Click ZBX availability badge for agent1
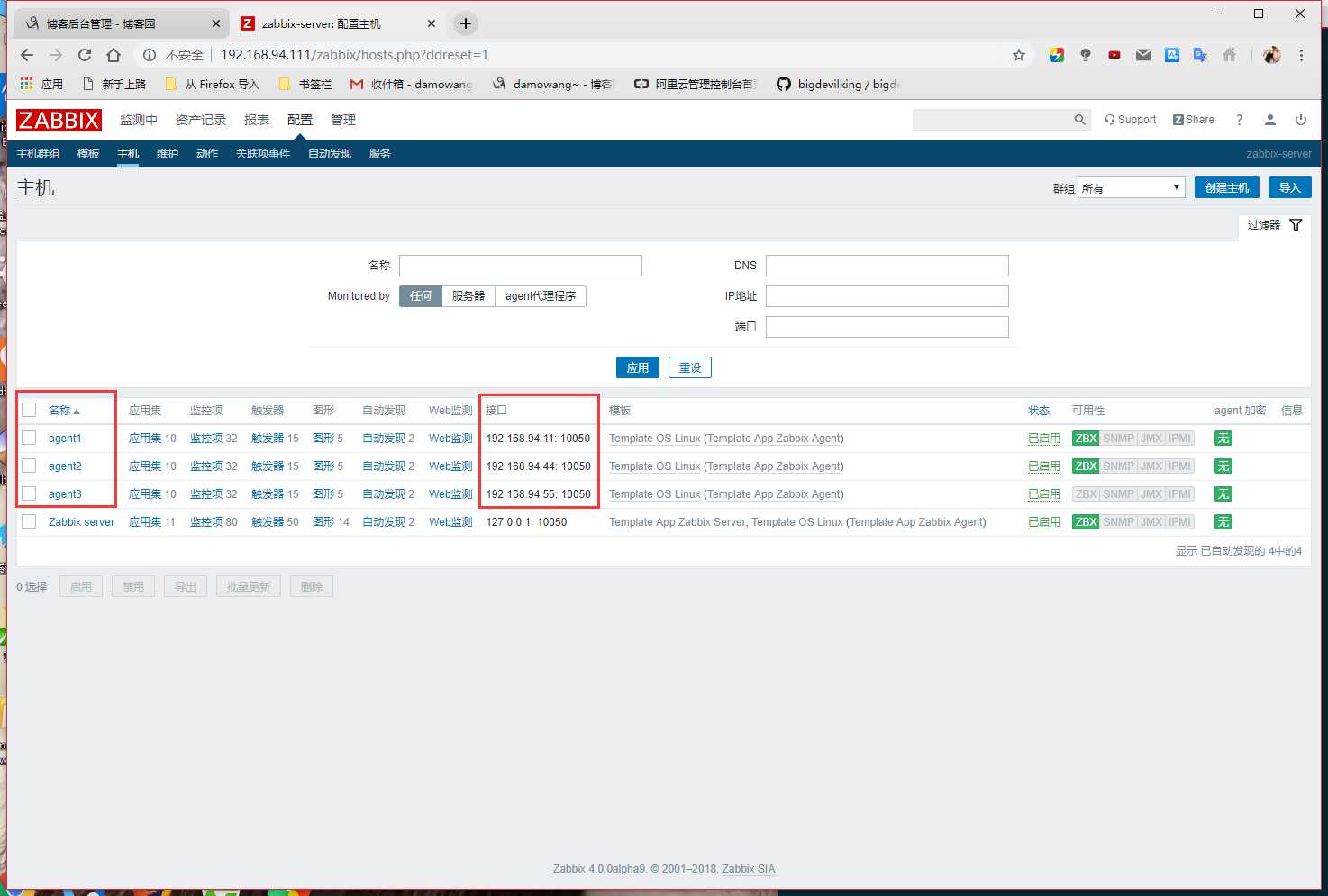Image resolution: width=1328 pixels, height=896 pixels. point(1086,439)
